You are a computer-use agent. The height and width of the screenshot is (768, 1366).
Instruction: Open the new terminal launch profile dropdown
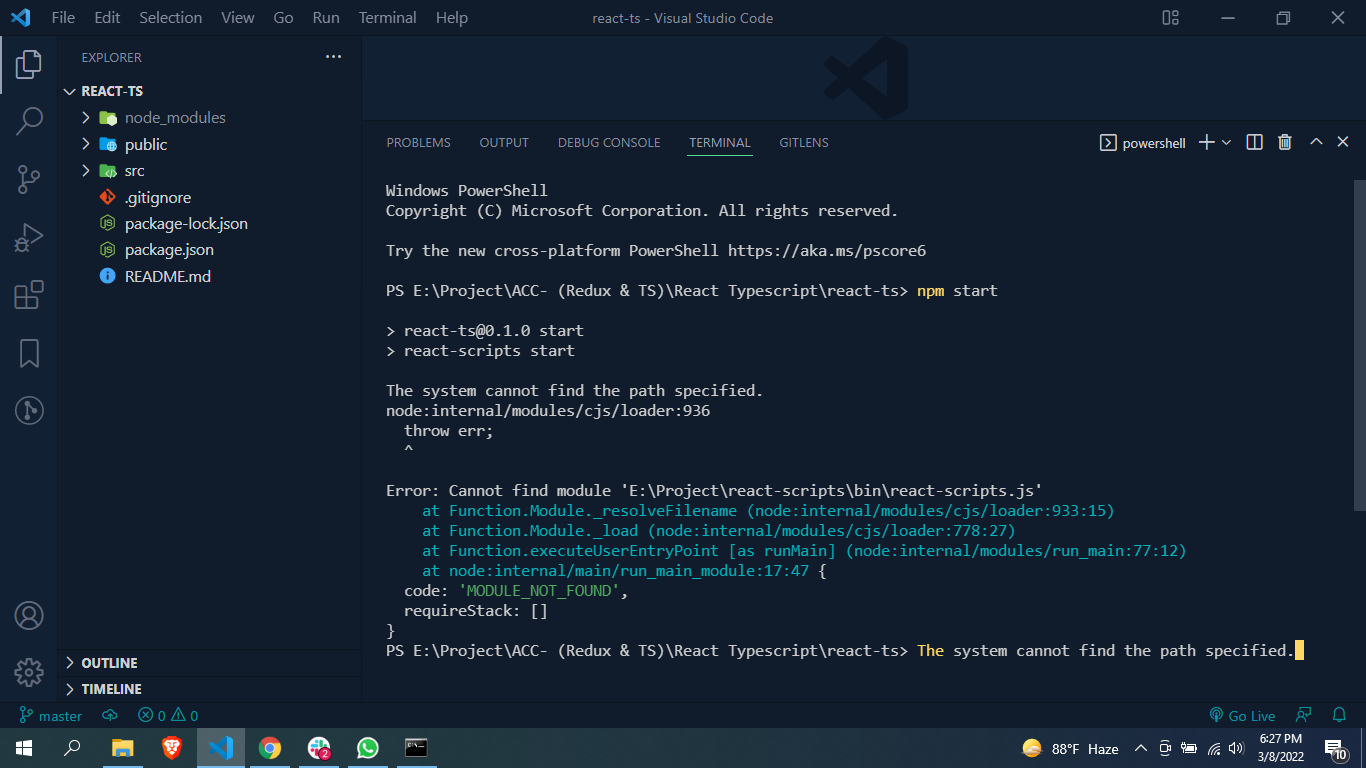1227,143
